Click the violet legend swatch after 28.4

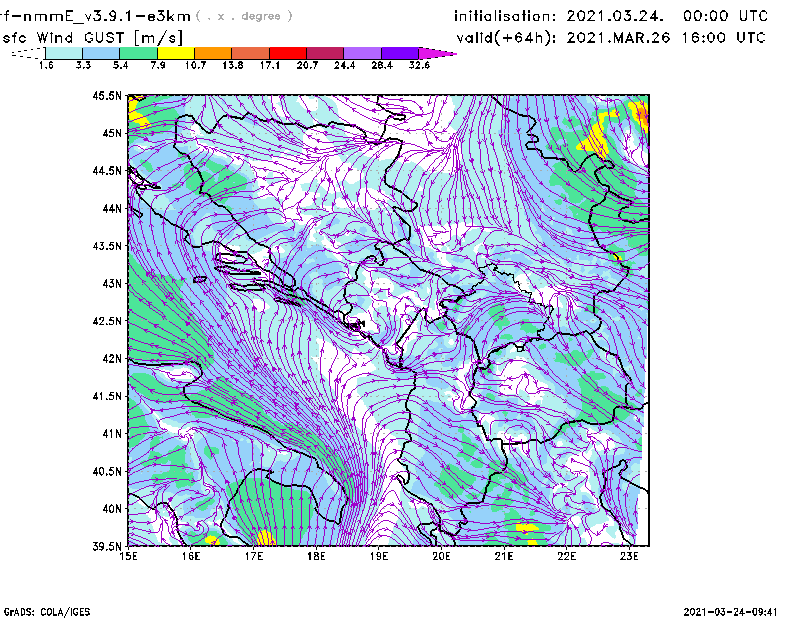point(399,53)
